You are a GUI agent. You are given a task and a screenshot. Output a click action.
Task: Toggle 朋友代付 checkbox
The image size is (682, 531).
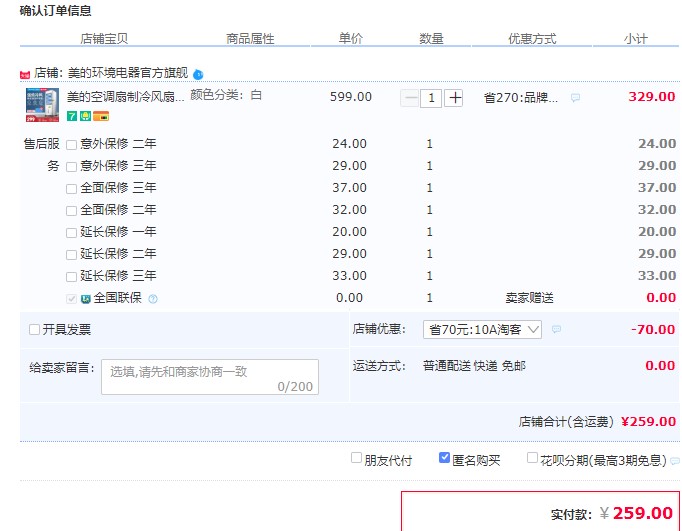coord(356,458)
